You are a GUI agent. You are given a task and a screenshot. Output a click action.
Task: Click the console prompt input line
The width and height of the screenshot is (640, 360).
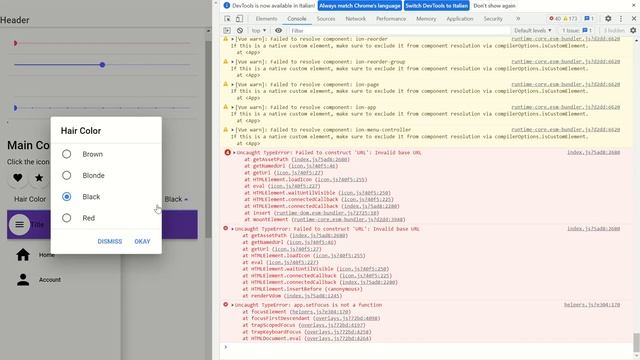point(429,347)
